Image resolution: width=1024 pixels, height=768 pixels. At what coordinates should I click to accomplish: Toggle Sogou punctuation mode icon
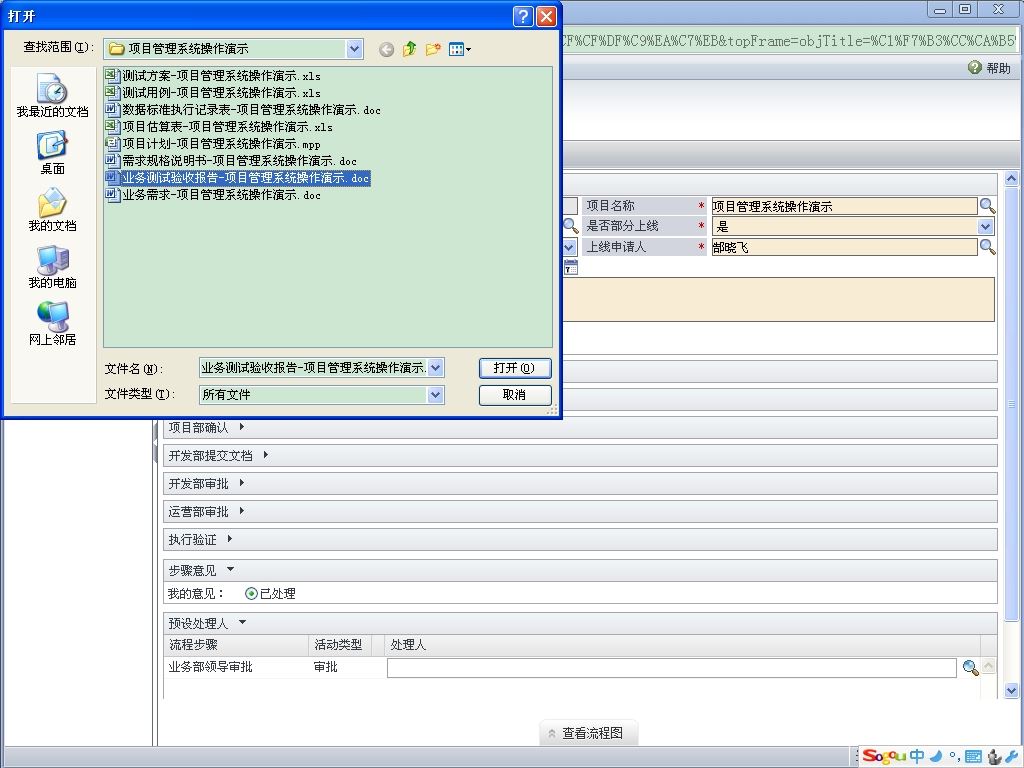[954, 758]
